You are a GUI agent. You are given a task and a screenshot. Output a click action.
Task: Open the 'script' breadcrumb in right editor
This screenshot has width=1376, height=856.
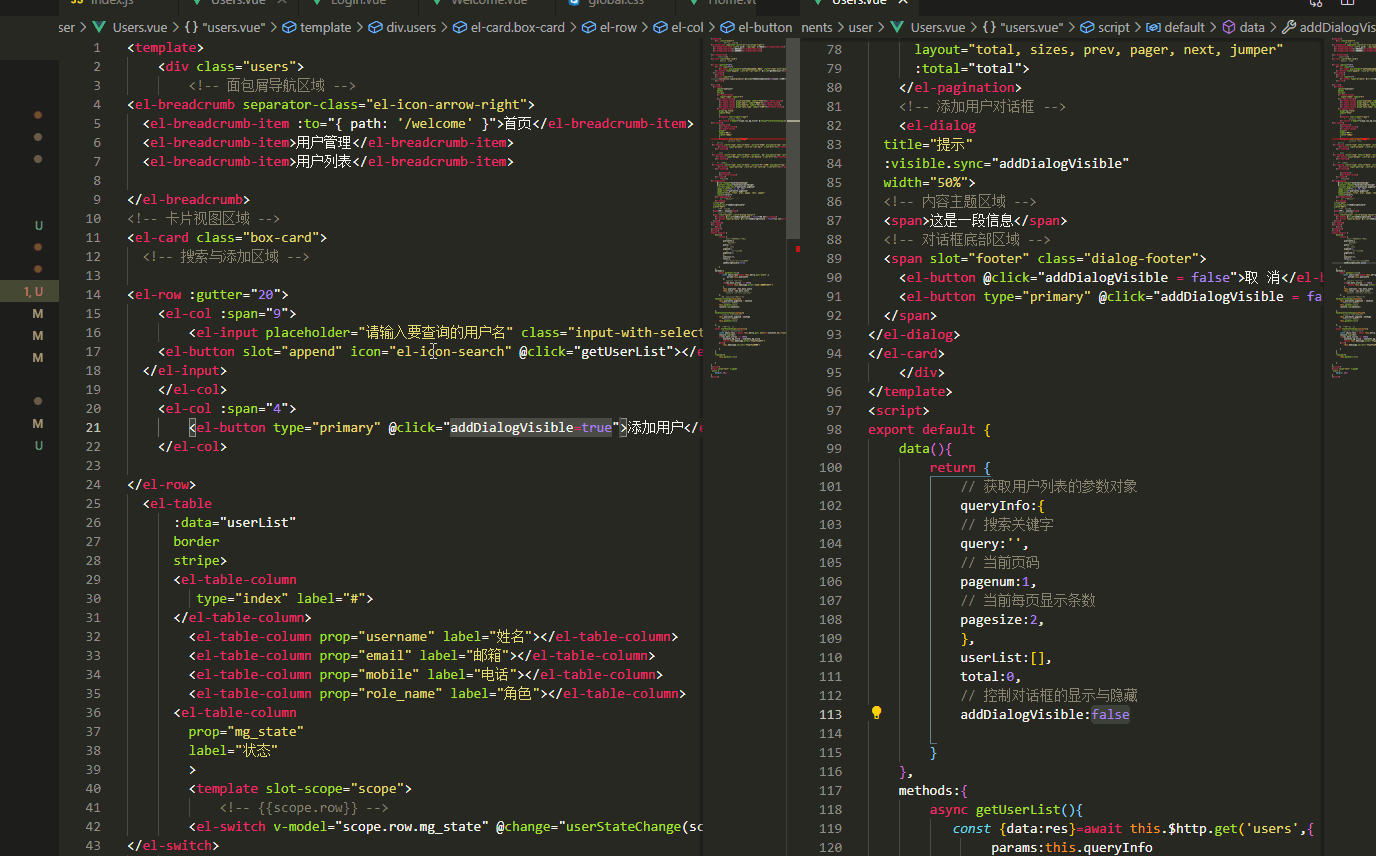pyautogui.click(x=1104, y=28)
